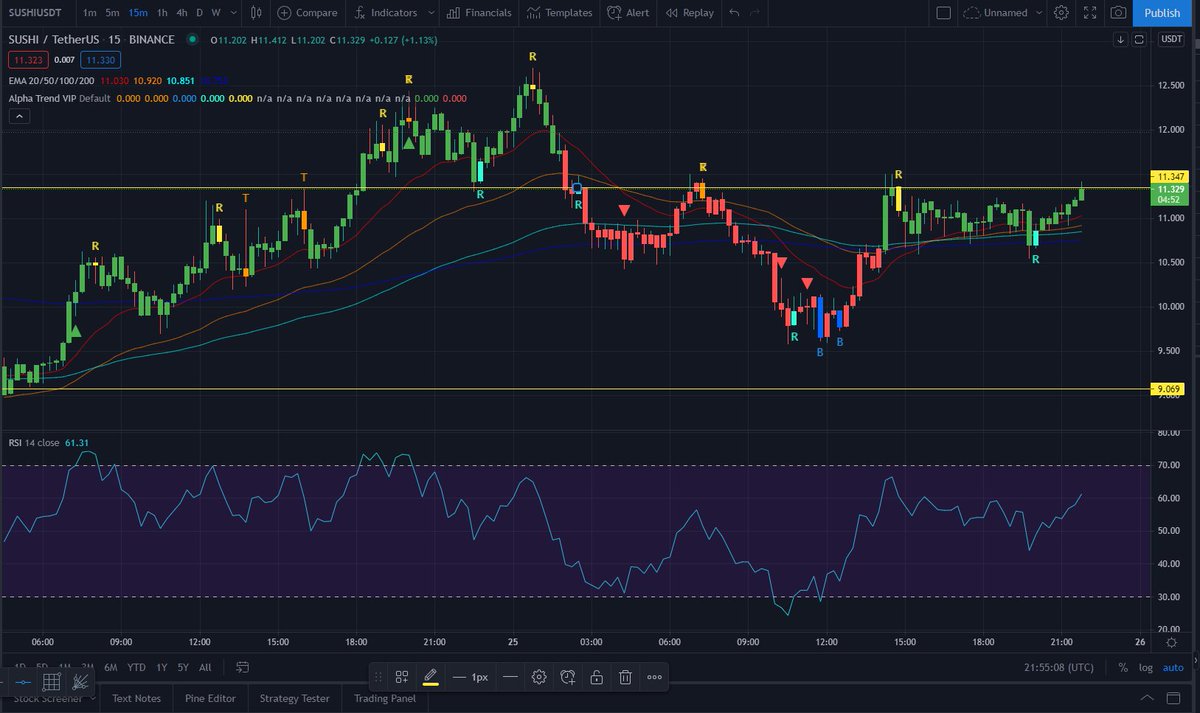
Task: Open chart axis settings gear near time axis
Action: click(x=1172, y=643)
